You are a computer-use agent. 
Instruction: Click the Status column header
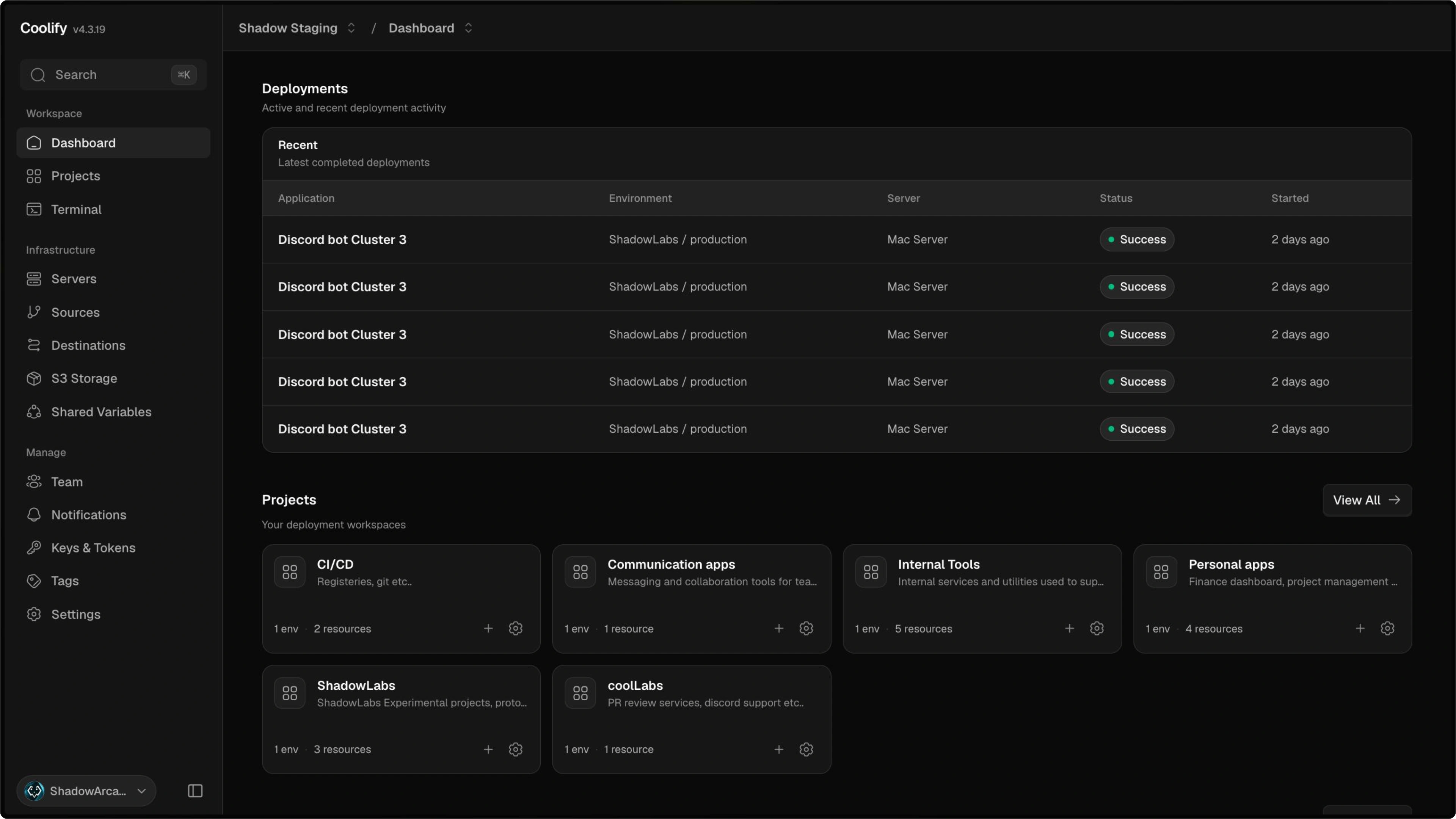[1116, 198]
